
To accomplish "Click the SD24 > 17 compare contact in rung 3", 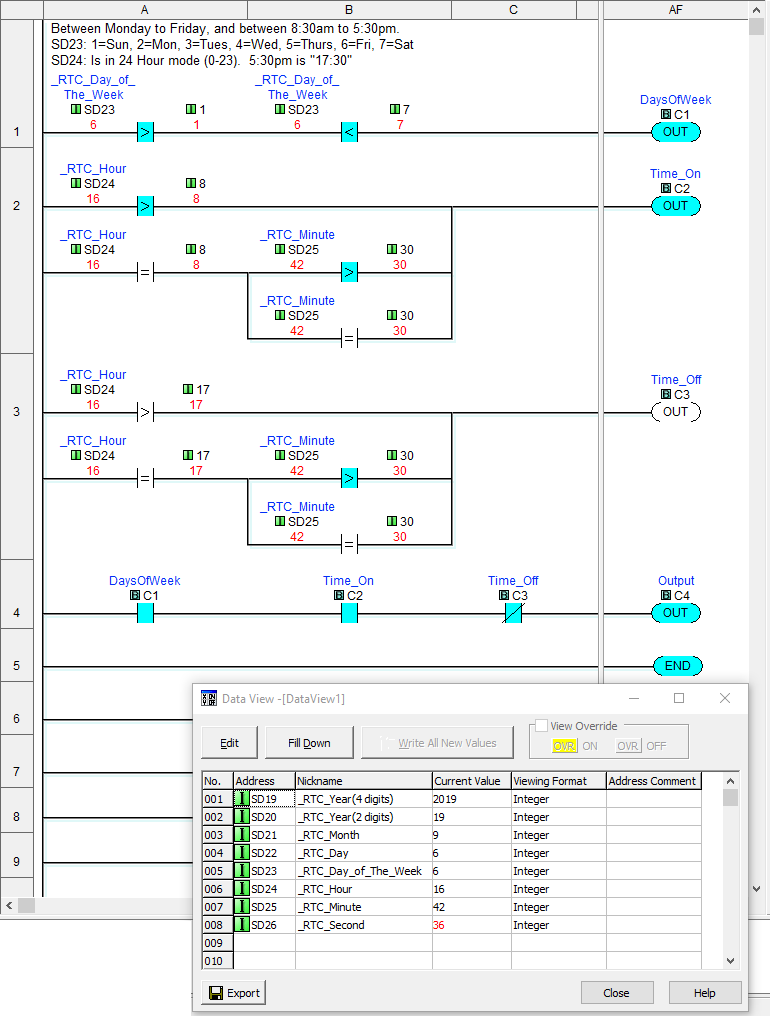I will [145, 413].
